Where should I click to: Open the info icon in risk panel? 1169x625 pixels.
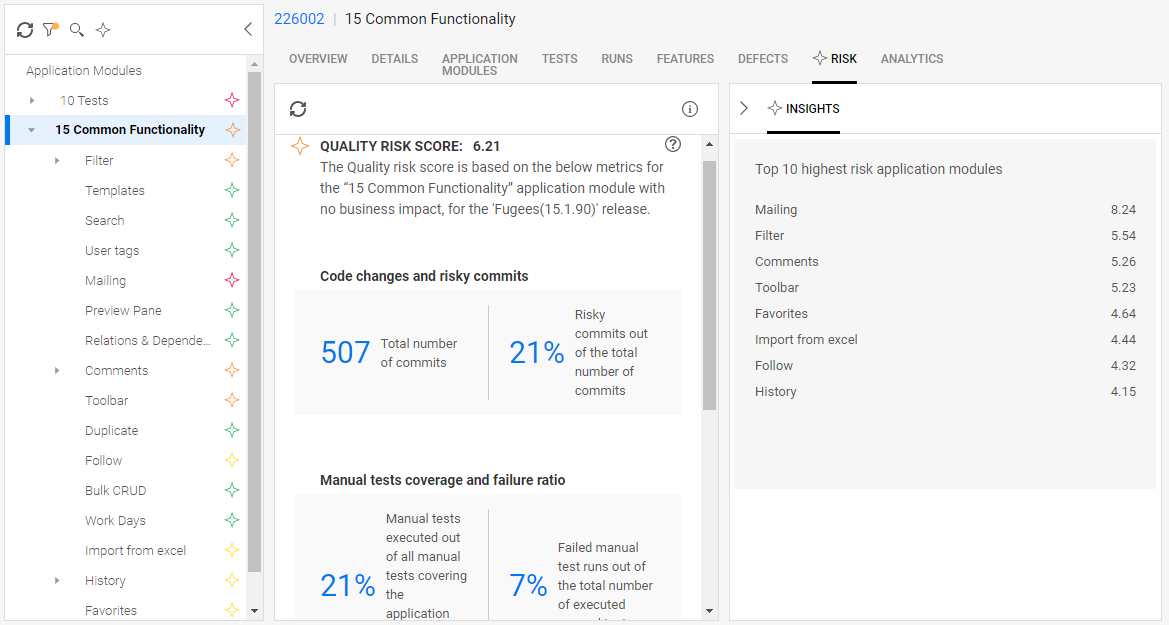(x=689, y=109)
